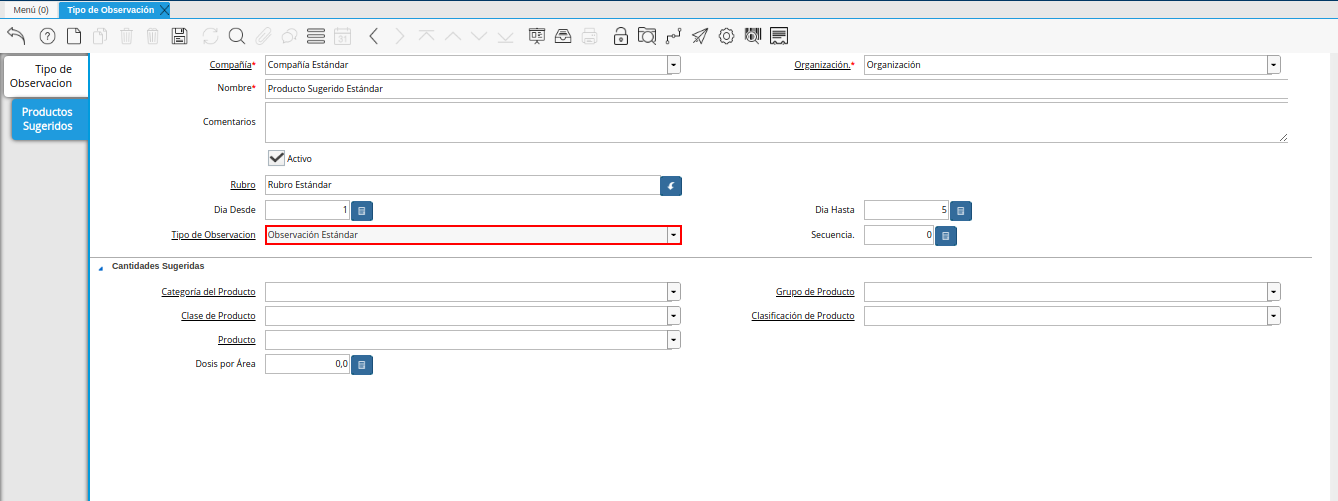The image size is (1338, 501).
Task: Open the Compañía dropdown
Action: click(674, 65)
